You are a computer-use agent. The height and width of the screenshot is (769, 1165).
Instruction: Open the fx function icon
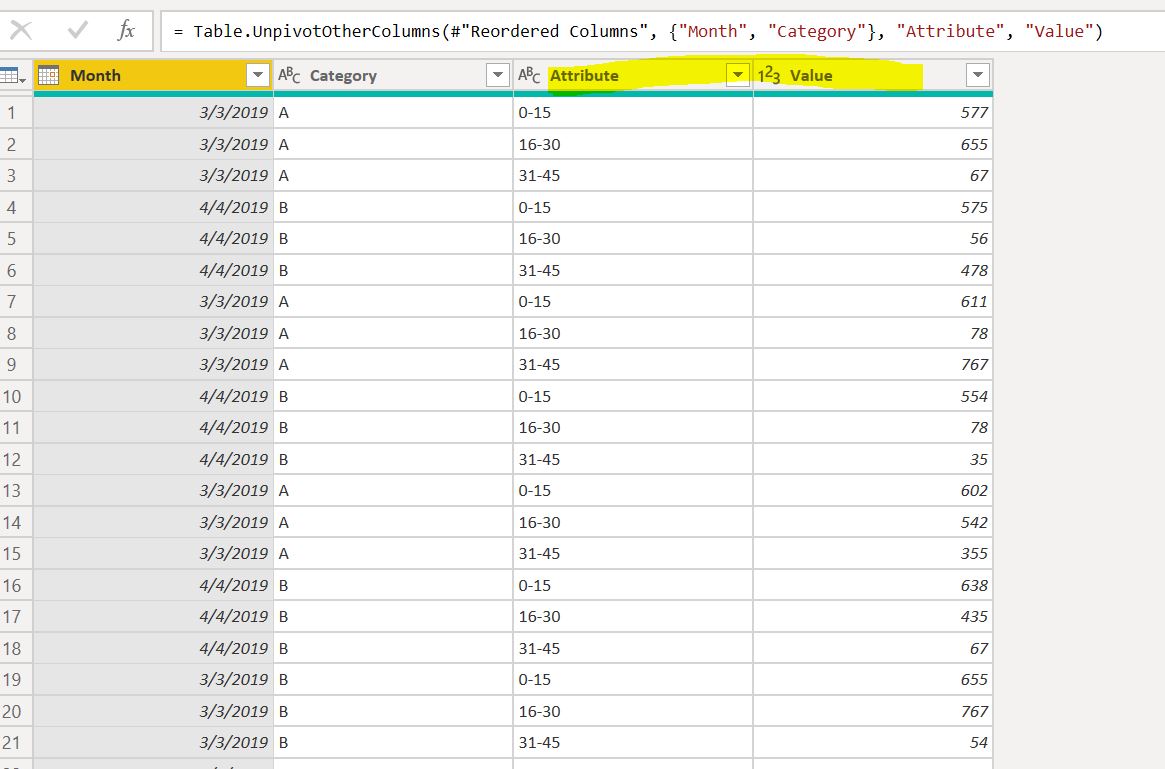[126, 30]
